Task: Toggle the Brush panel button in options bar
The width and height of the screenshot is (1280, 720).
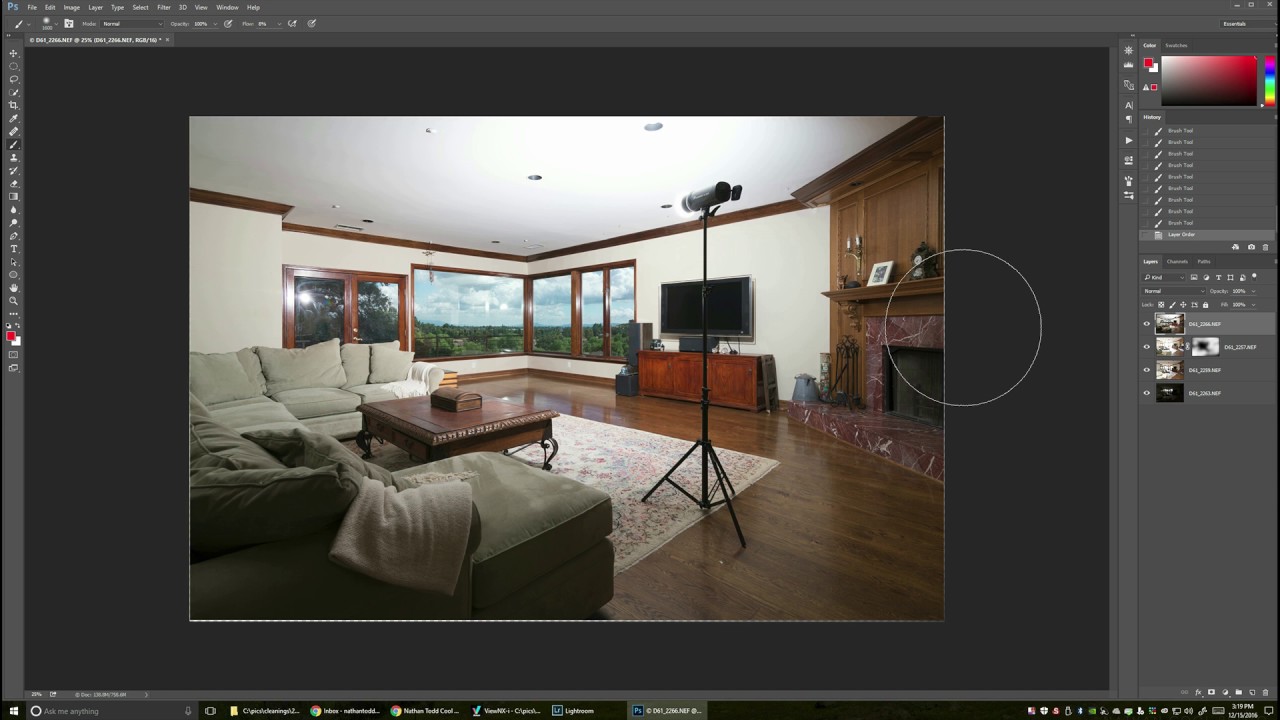Action: pyautogui.click(x=68, y=23)
